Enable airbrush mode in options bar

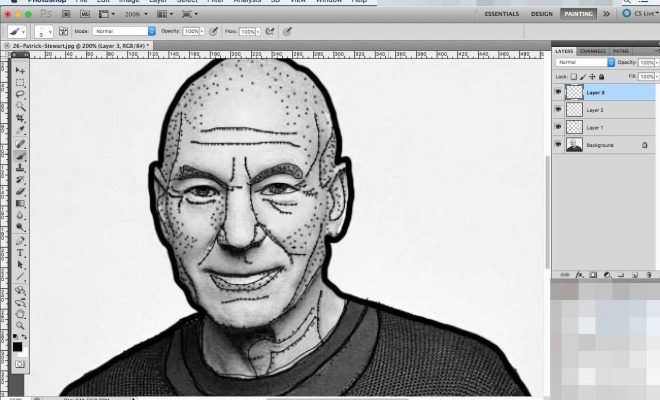(x=270, y=31)
